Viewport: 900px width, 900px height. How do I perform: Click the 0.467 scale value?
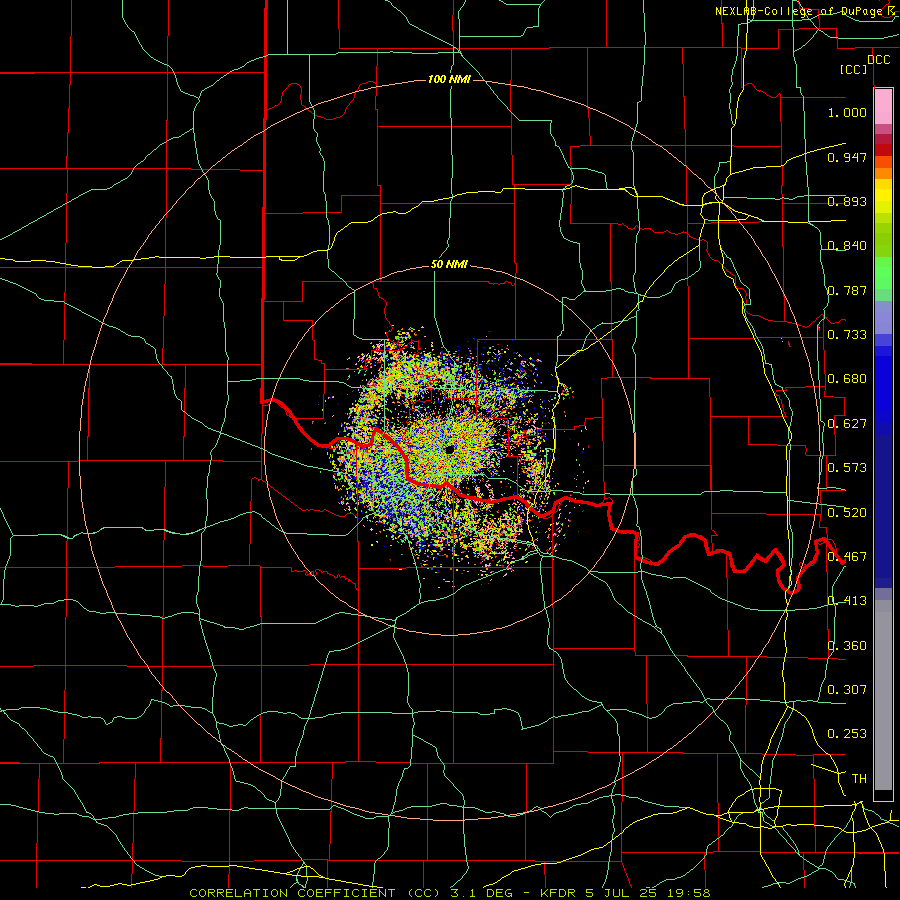847,557
